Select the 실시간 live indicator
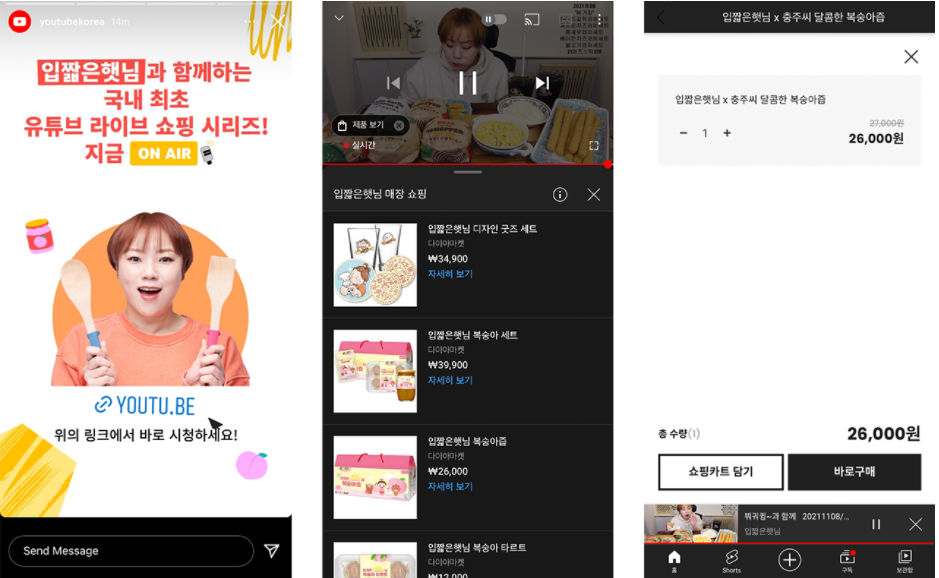Image resolution: width=939 pixels, height=578 pixels. (359, 146)
